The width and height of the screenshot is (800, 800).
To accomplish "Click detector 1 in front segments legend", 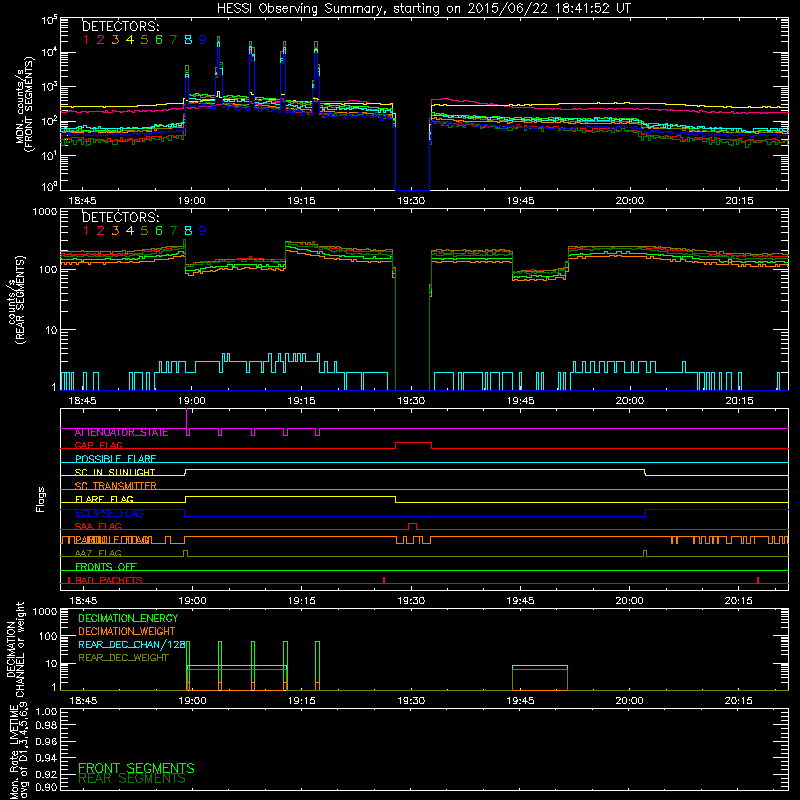I will [x=86, y=40].
